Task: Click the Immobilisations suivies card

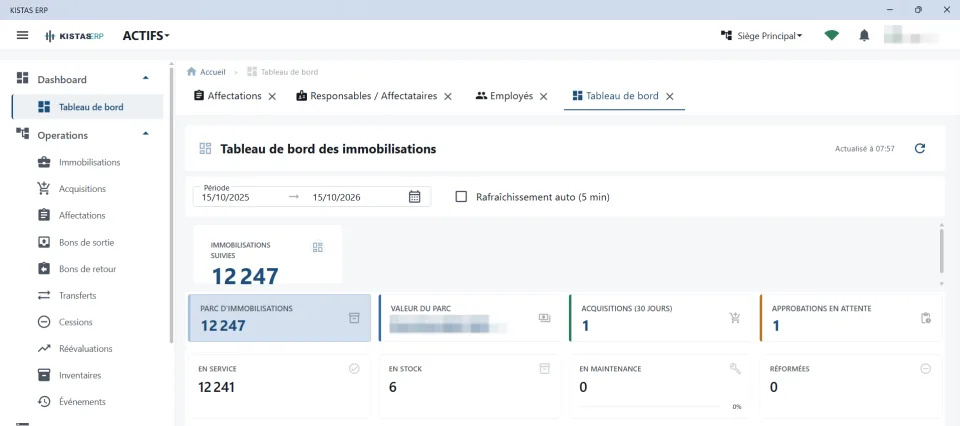Action: 268,254
